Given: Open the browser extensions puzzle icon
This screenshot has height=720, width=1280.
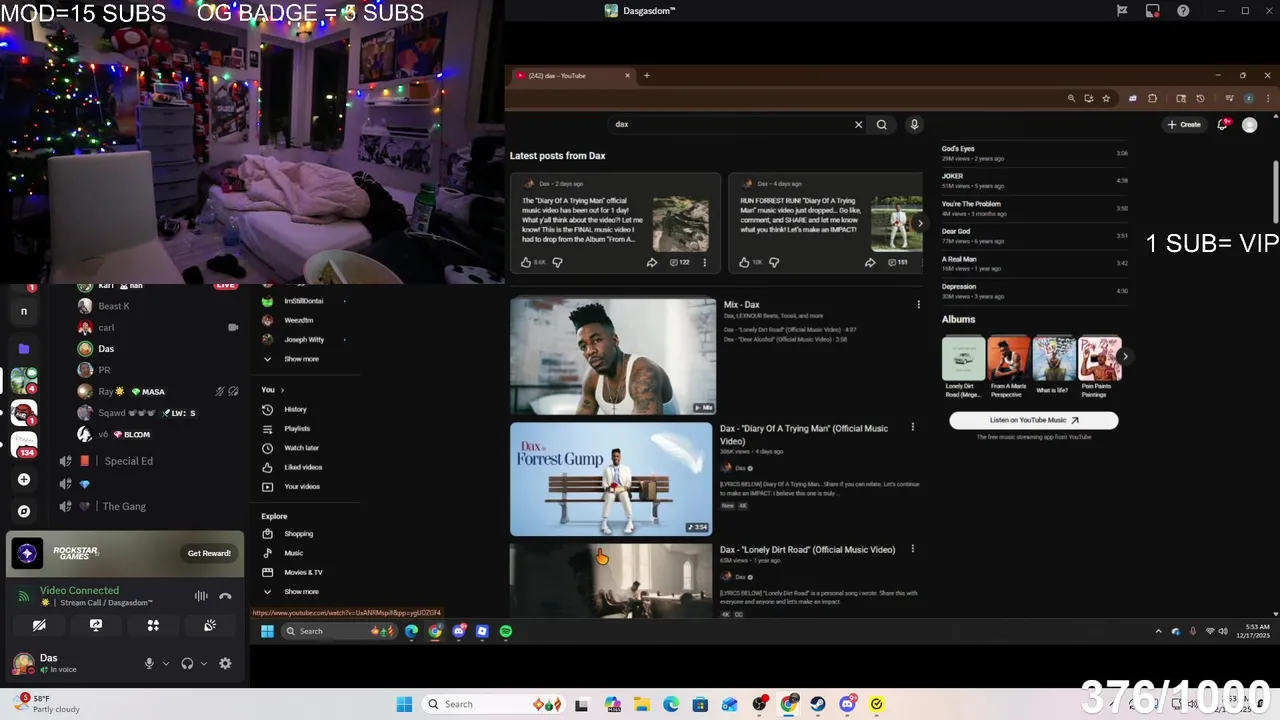Looking at the screenshot, I should click(1152, 99).
